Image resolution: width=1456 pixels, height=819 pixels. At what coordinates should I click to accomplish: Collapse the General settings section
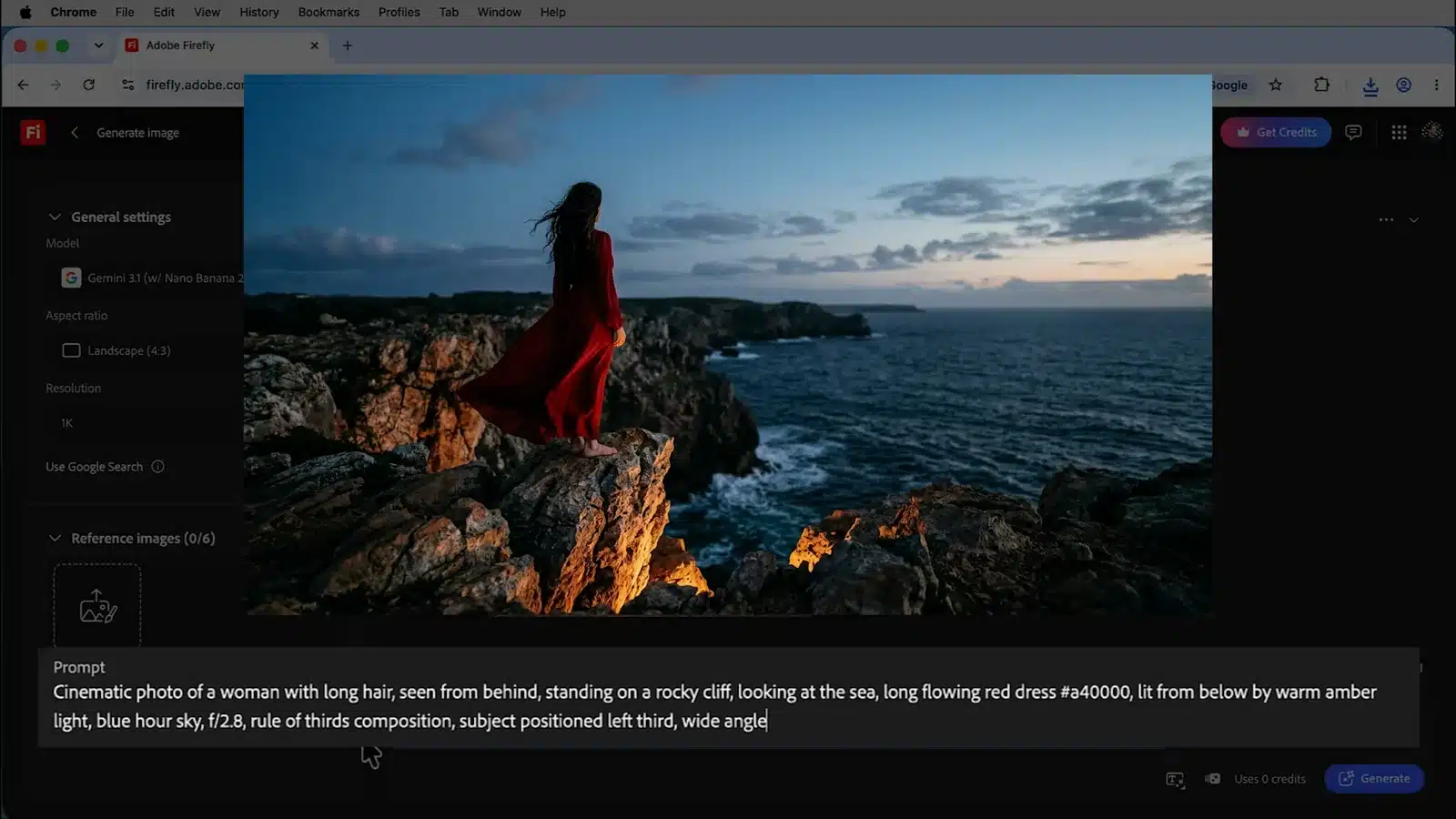coord(55,217)
